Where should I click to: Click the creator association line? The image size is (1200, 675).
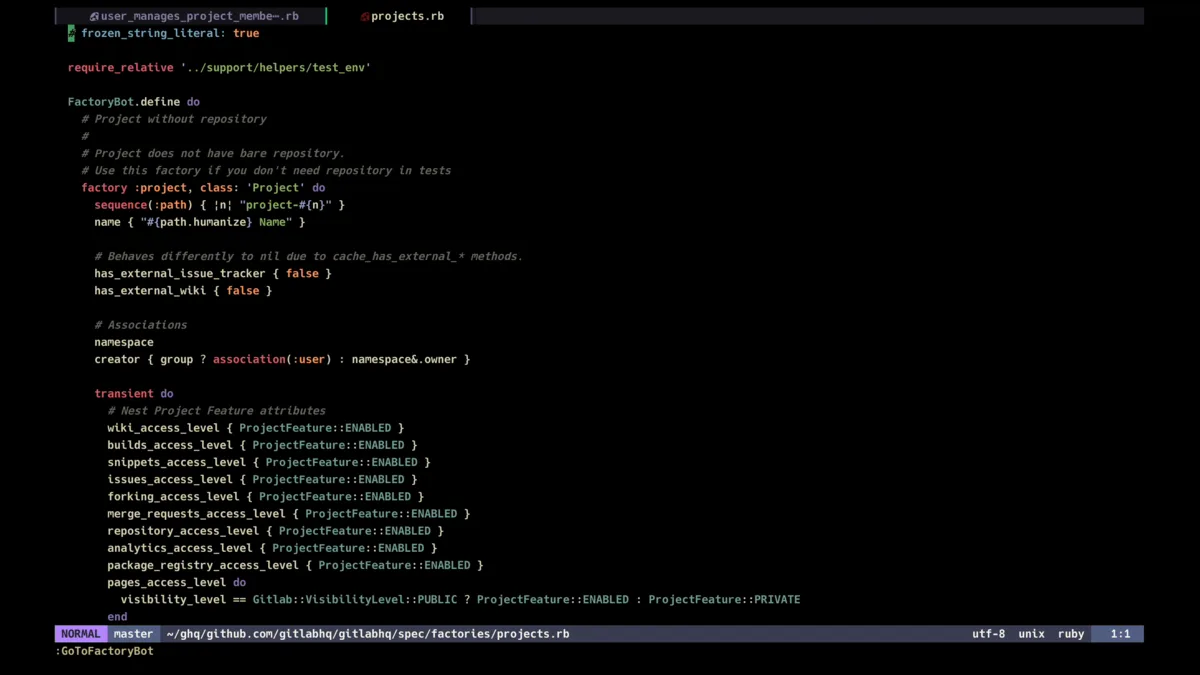(x=282, y=359)
